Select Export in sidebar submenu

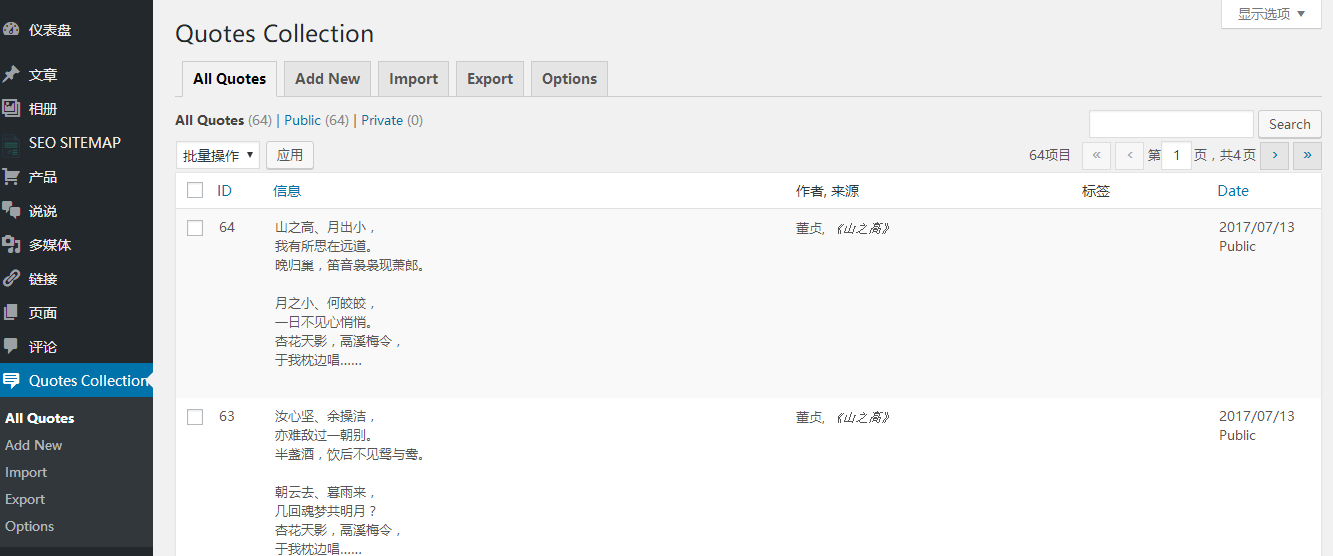tap(25, 499)
